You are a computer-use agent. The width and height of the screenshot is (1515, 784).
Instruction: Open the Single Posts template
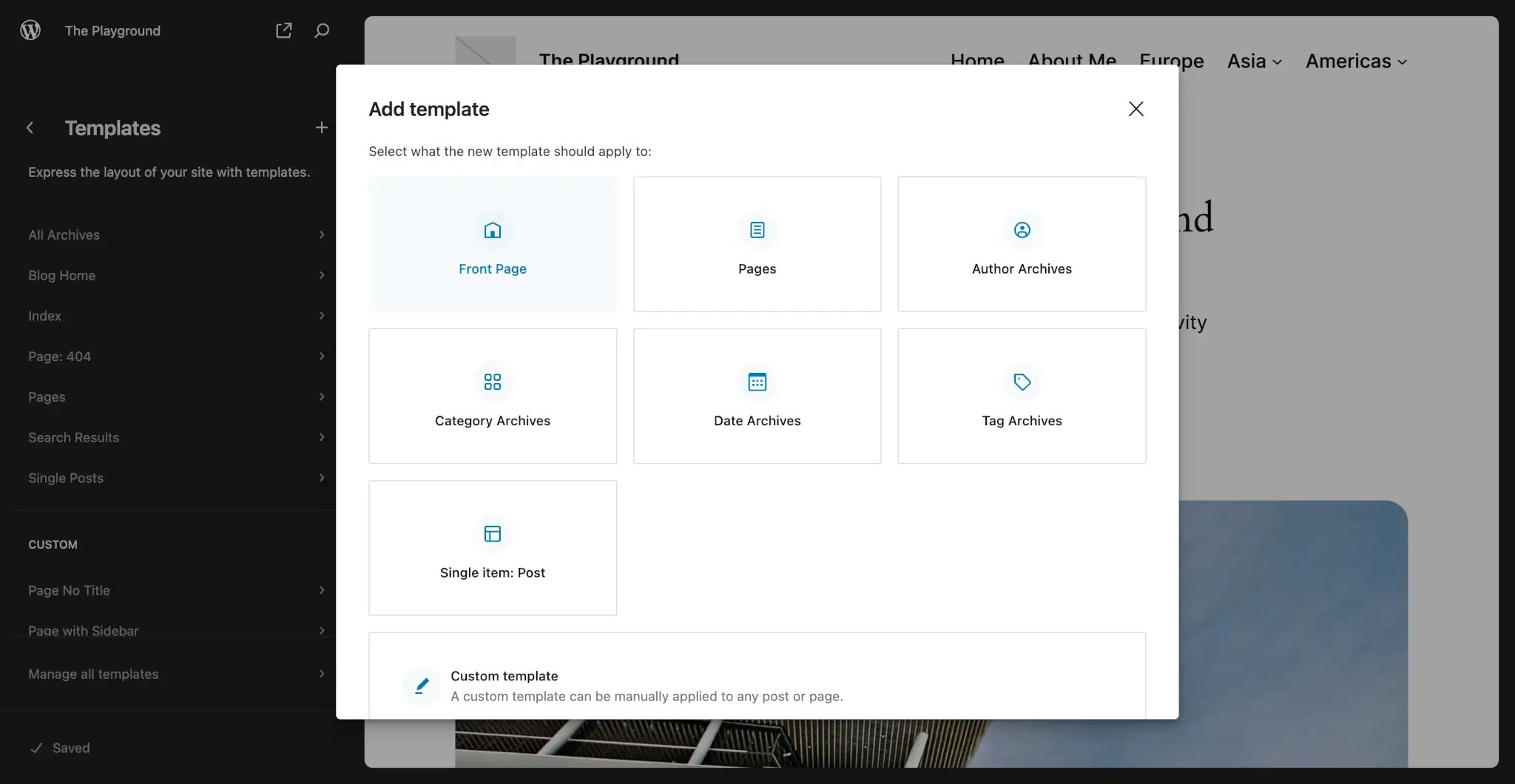click(176, 478)
